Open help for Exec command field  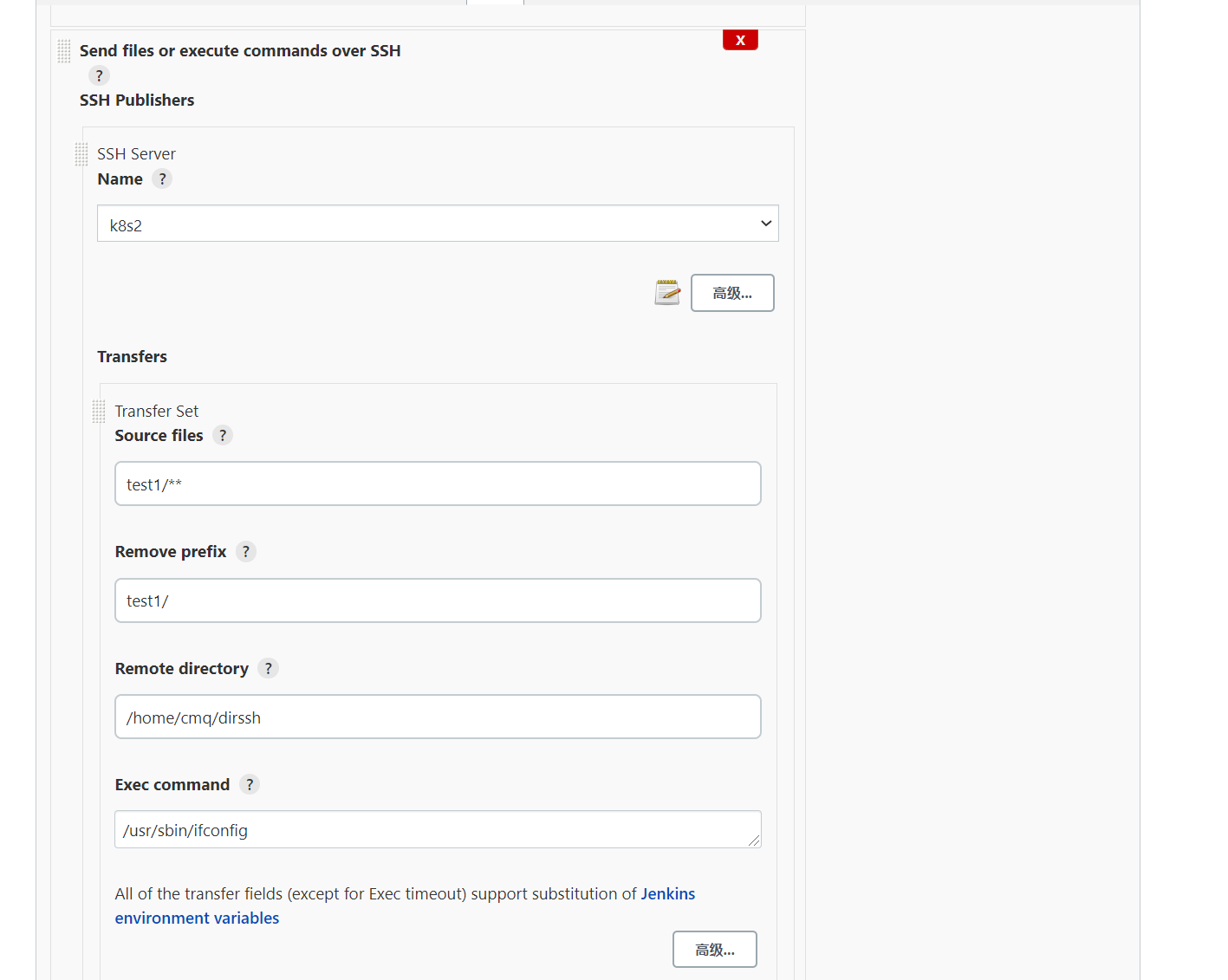(x=250, y=784)
